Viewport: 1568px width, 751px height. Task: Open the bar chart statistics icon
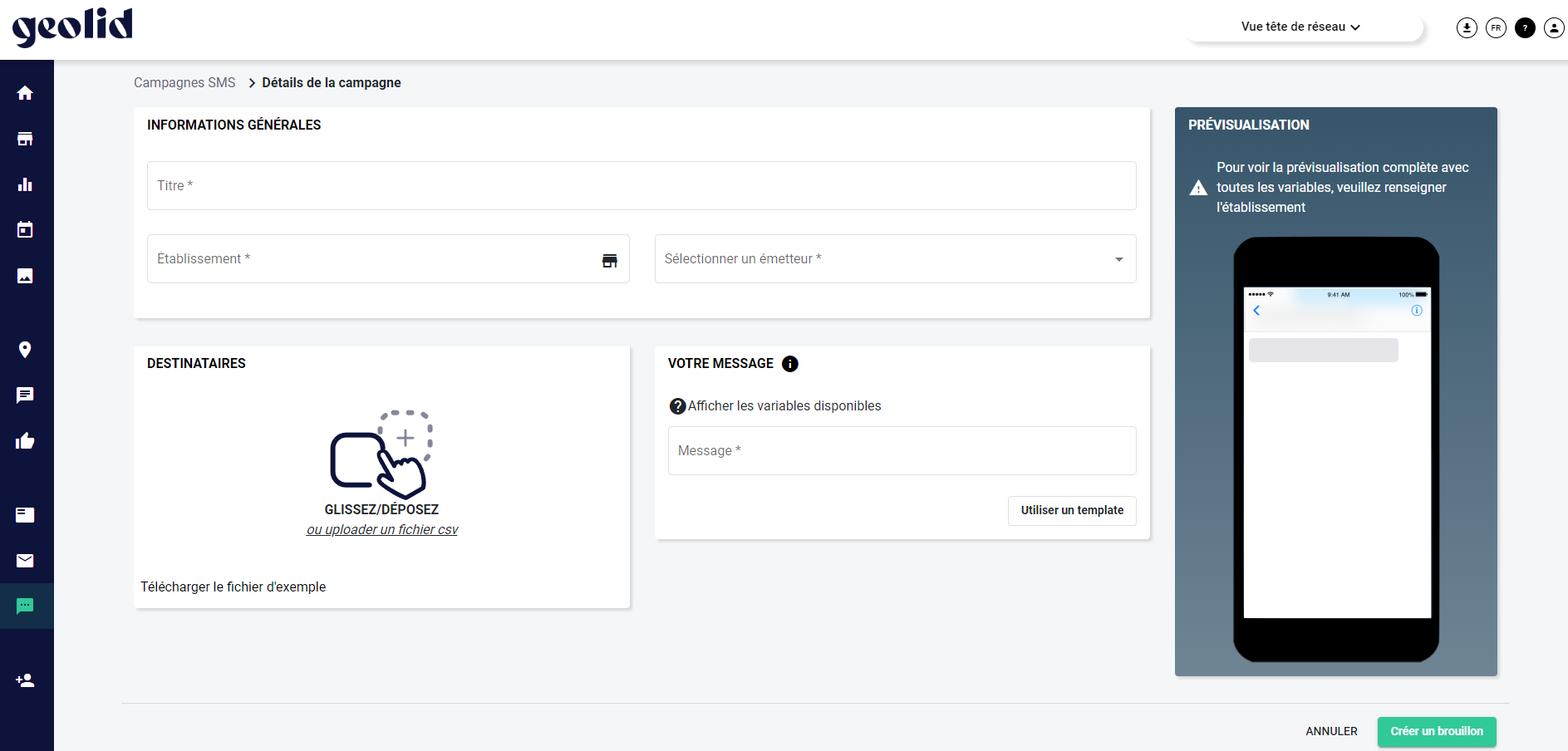[x=25, y=184]
